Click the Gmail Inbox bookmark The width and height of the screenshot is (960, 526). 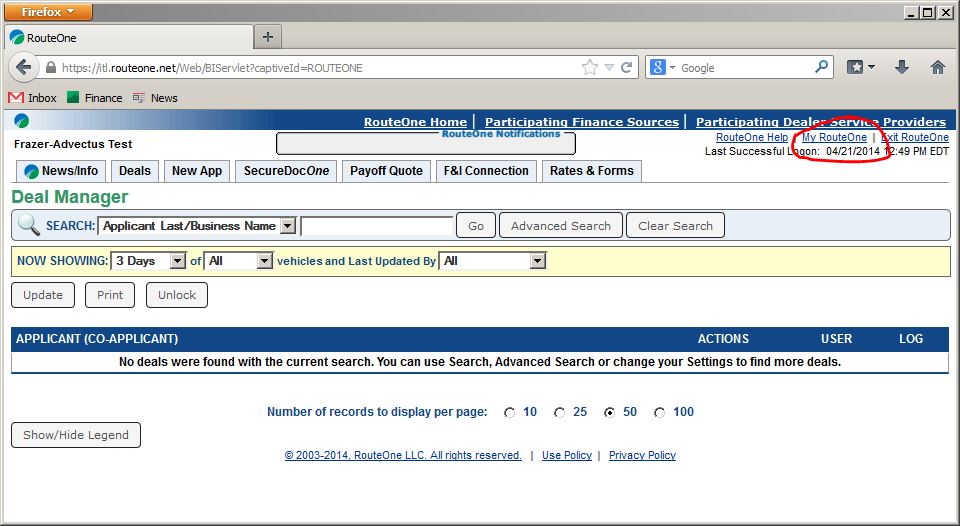click(x=32, y=98)
